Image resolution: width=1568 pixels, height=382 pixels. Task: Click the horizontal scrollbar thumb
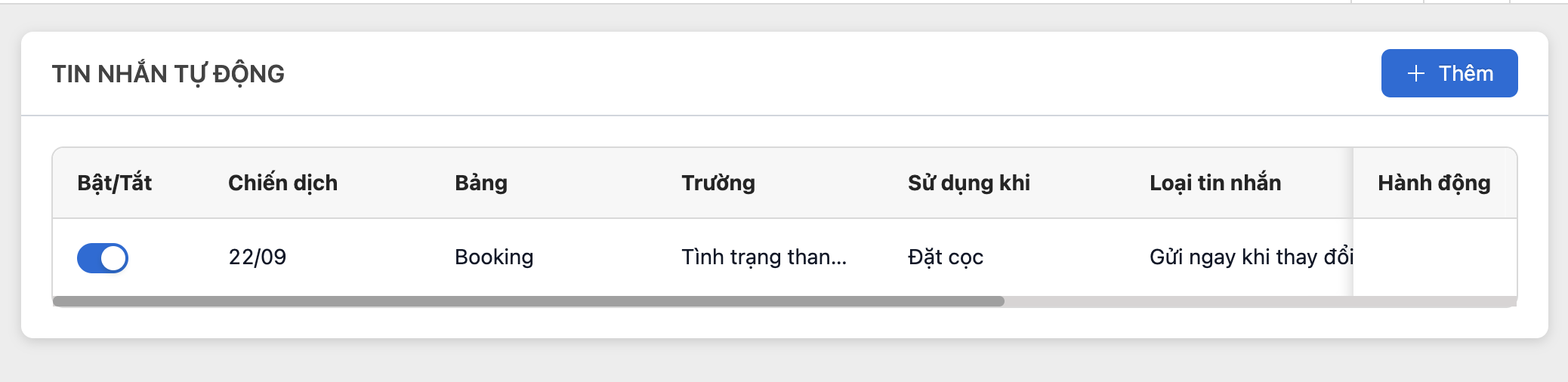pyautogui.click(x=529, y=301)
